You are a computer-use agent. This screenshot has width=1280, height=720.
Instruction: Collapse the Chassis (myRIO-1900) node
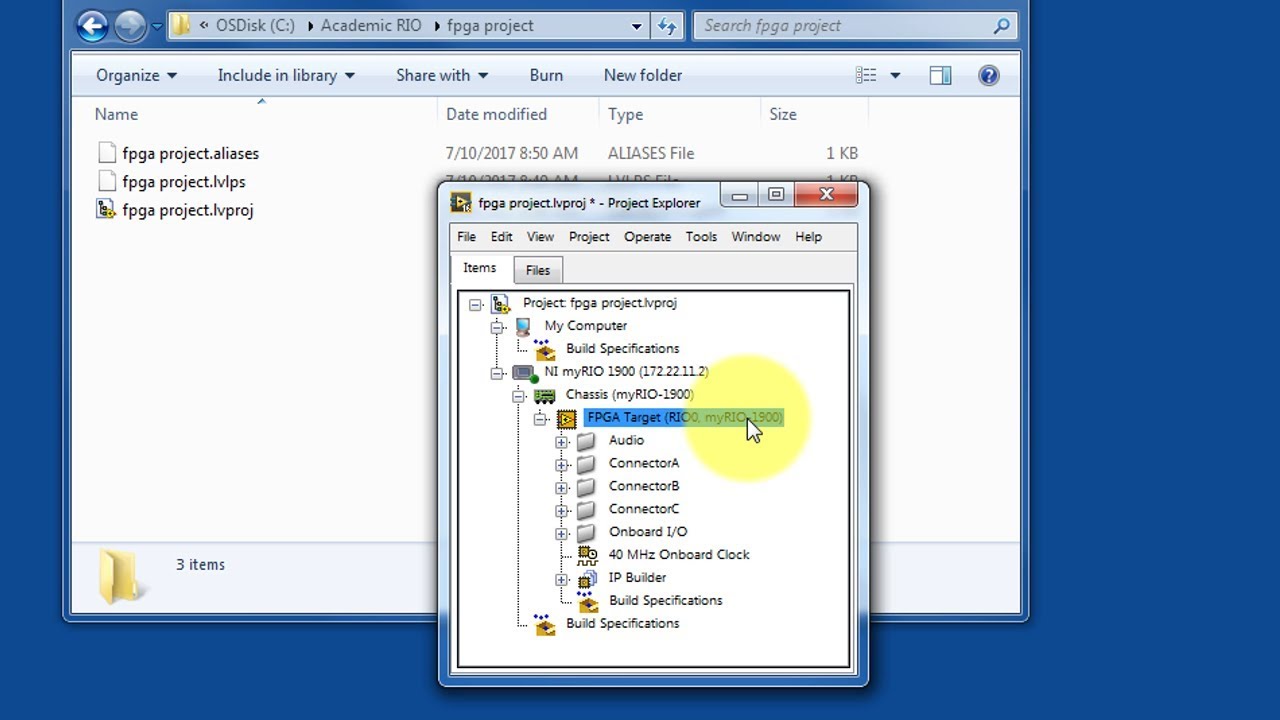519,396
